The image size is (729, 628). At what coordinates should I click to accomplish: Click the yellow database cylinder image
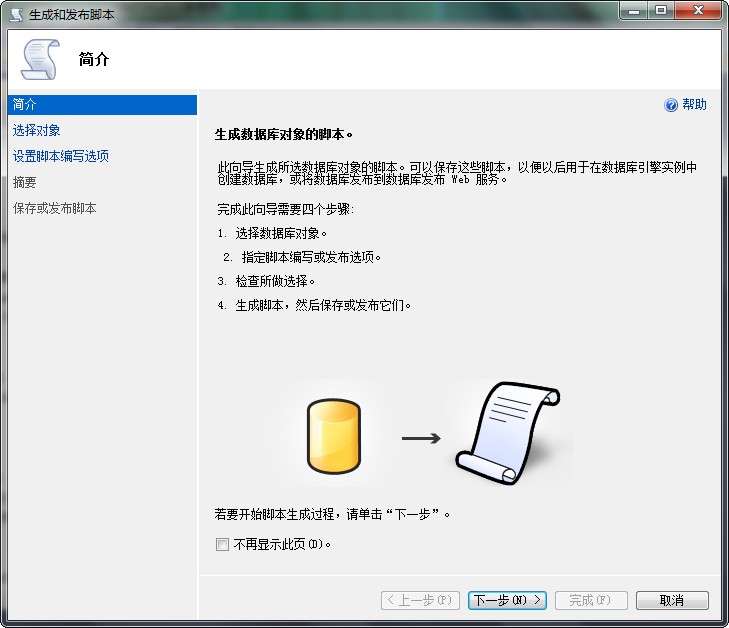[x=334, y=436]
